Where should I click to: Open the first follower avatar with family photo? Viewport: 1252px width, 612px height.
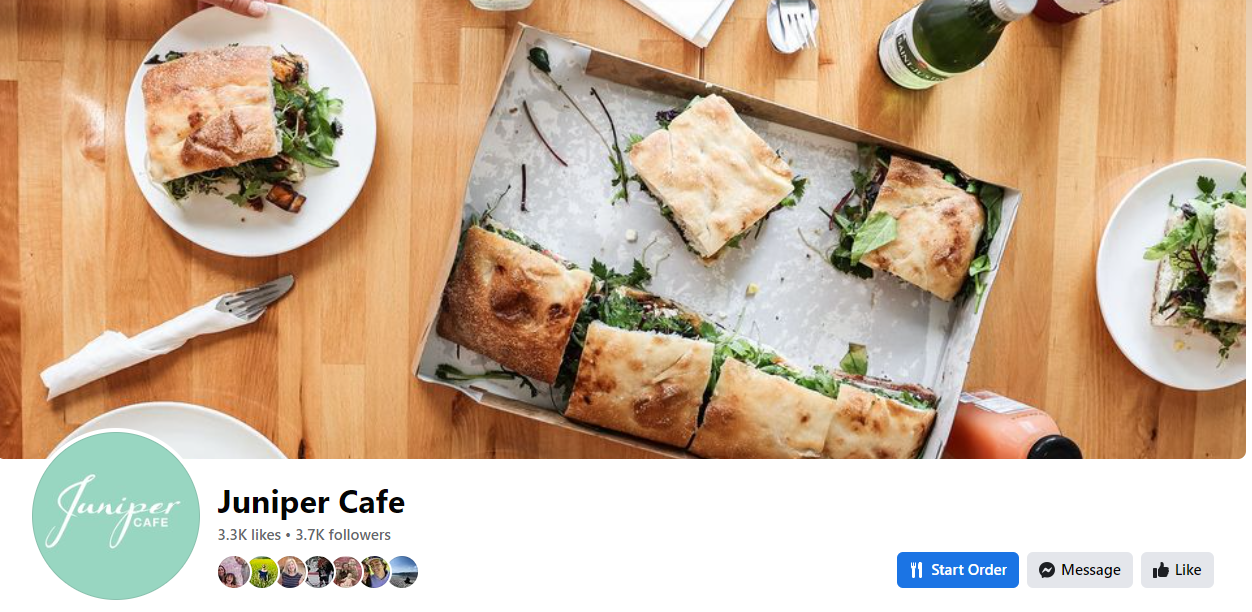point(234,572)
